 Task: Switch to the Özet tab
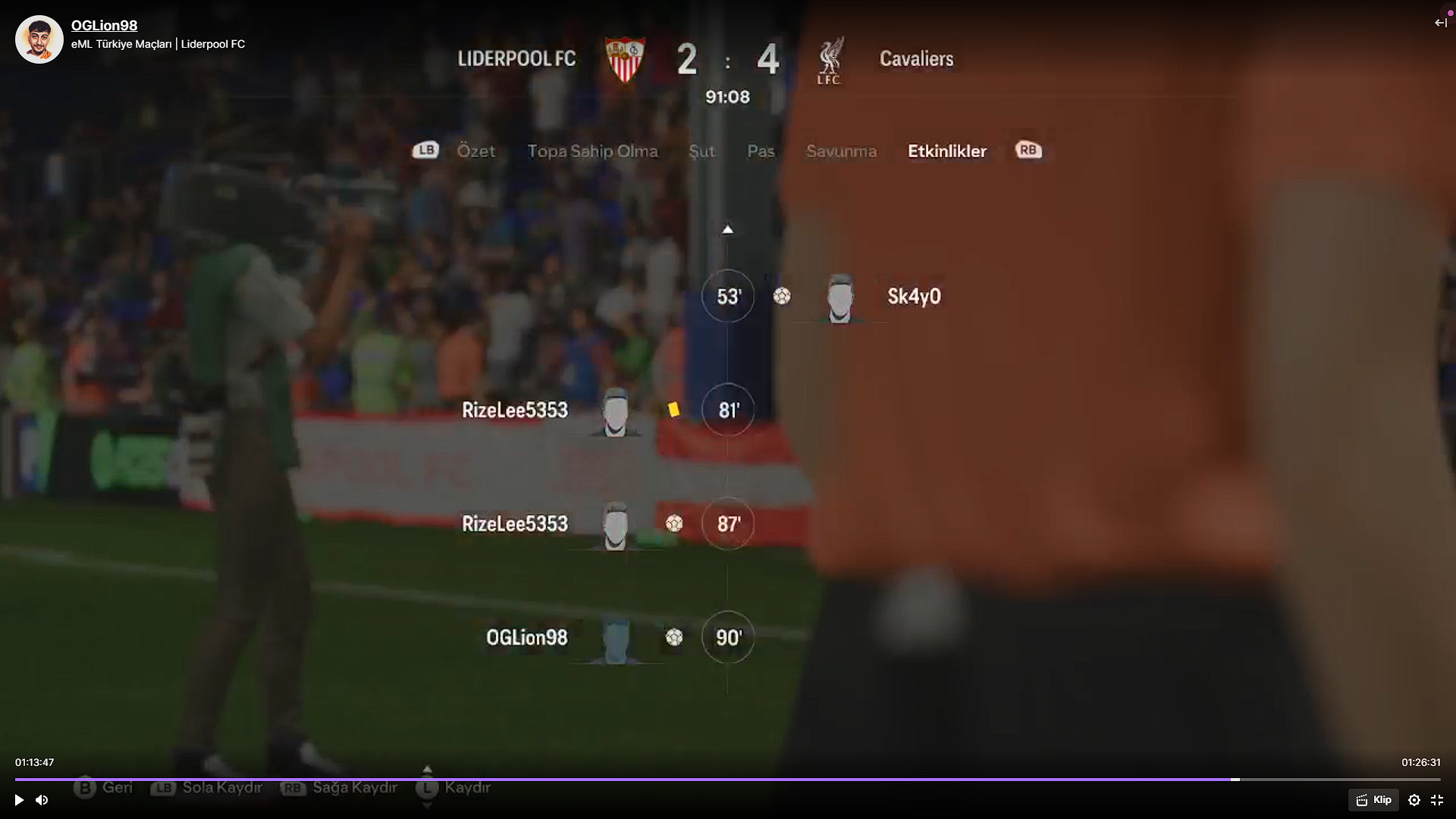475,151
